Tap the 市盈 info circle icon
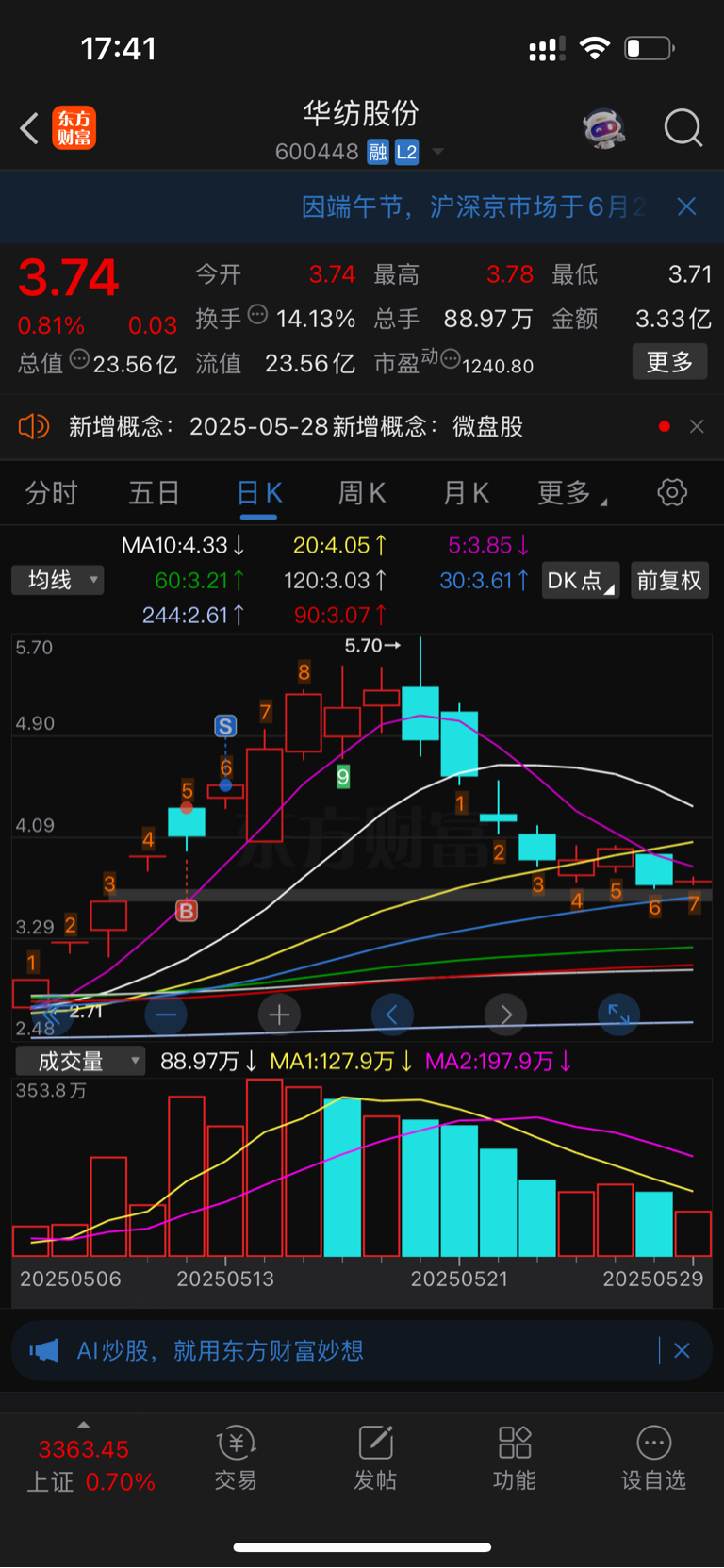724x1568 pixels. pos(451,359)
